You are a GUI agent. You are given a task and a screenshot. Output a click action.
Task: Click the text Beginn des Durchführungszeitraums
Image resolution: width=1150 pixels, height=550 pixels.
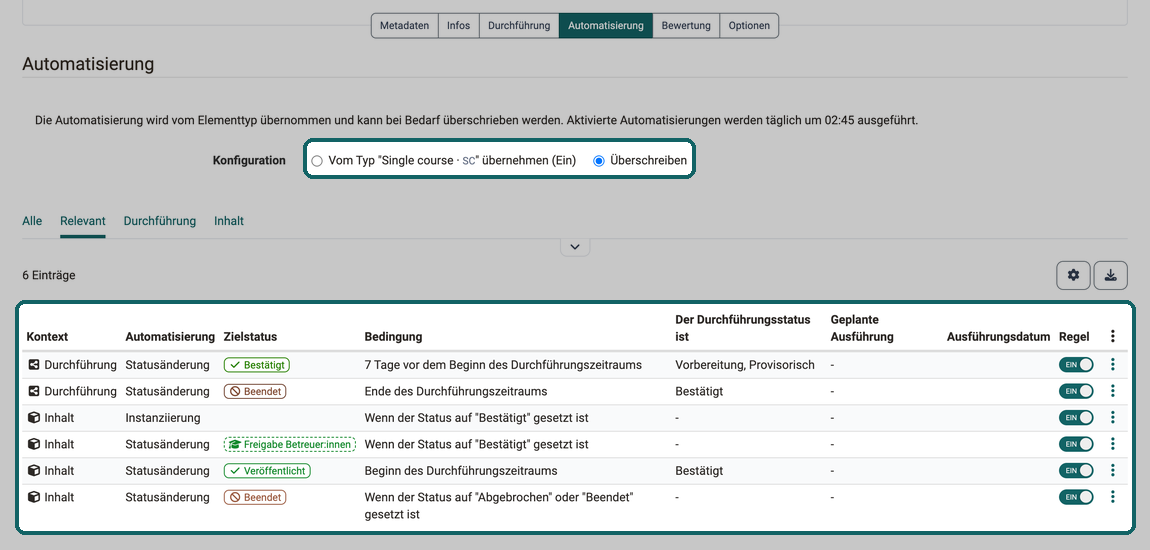[x=461, y=470]
